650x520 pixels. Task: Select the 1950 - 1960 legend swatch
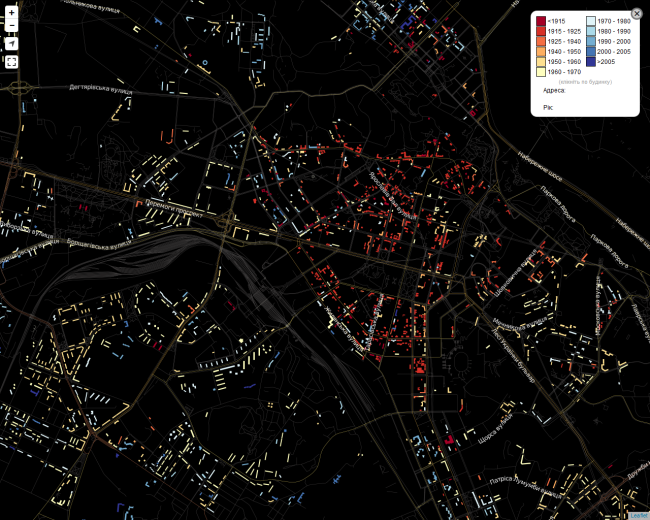540,62
